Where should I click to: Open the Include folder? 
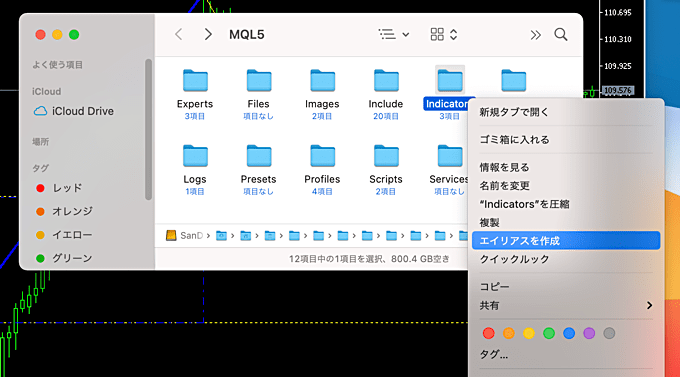[386, 81]
